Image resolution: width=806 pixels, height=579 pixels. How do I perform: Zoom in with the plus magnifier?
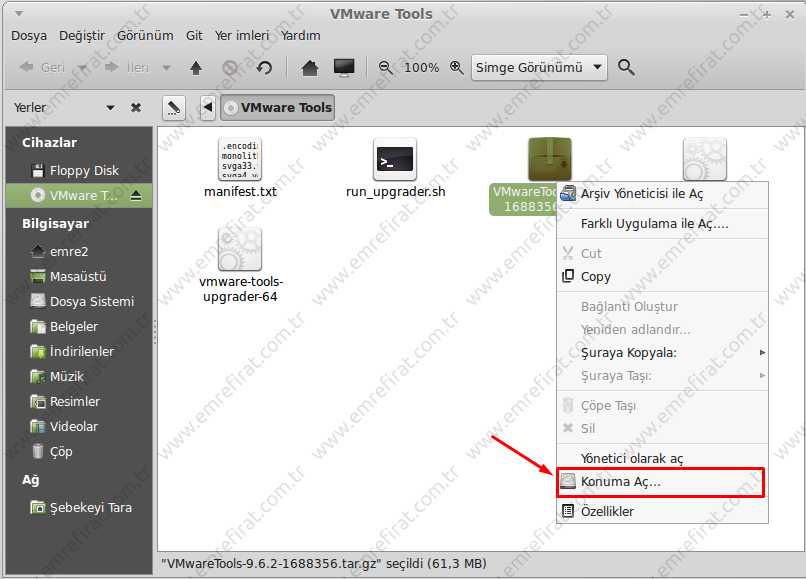click(x=456, y=68)
